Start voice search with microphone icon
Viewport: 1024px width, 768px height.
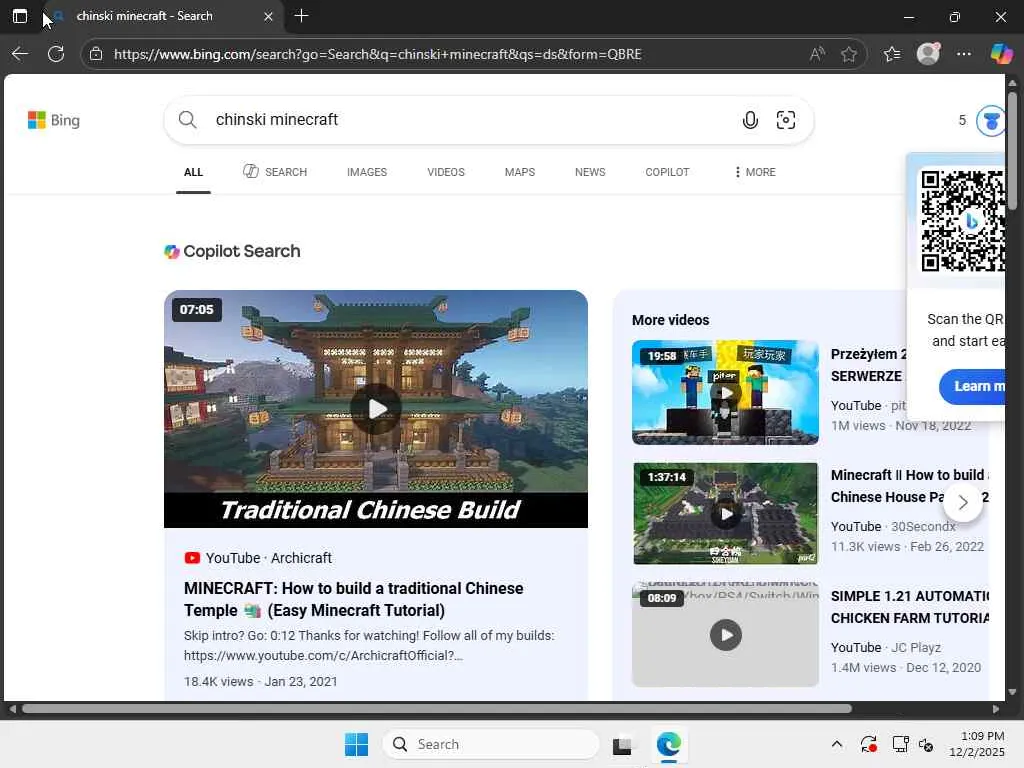[750, 120]
